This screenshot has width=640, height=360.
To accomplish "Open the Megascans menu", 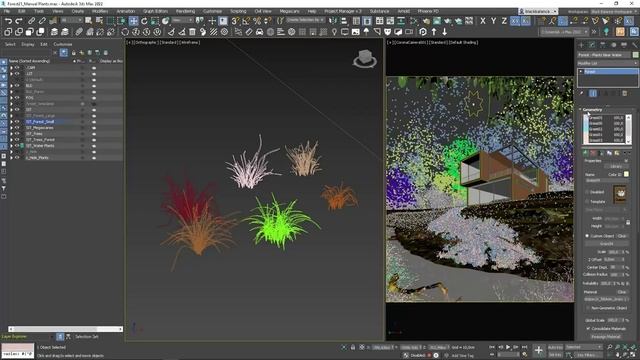I will coord(289,11).
